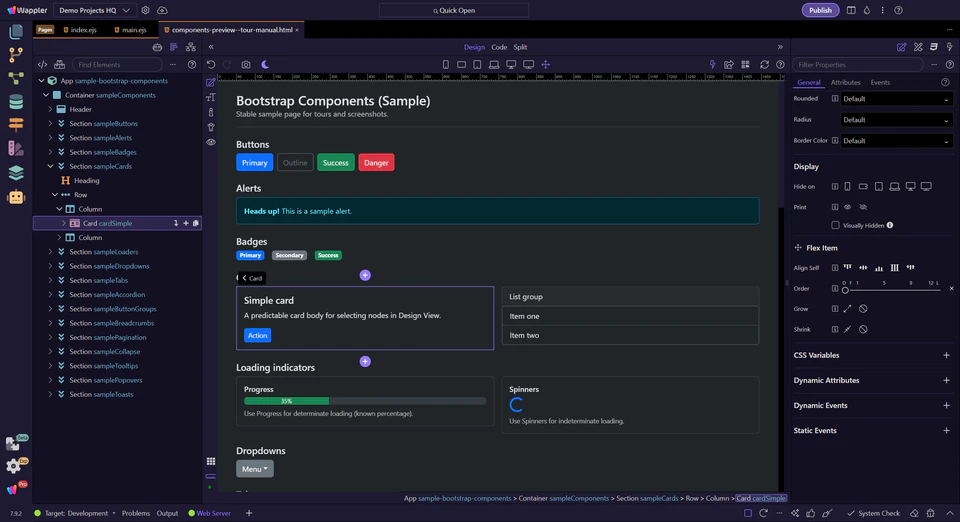Click the theme droplet icon in title bar

click(867, 10)
